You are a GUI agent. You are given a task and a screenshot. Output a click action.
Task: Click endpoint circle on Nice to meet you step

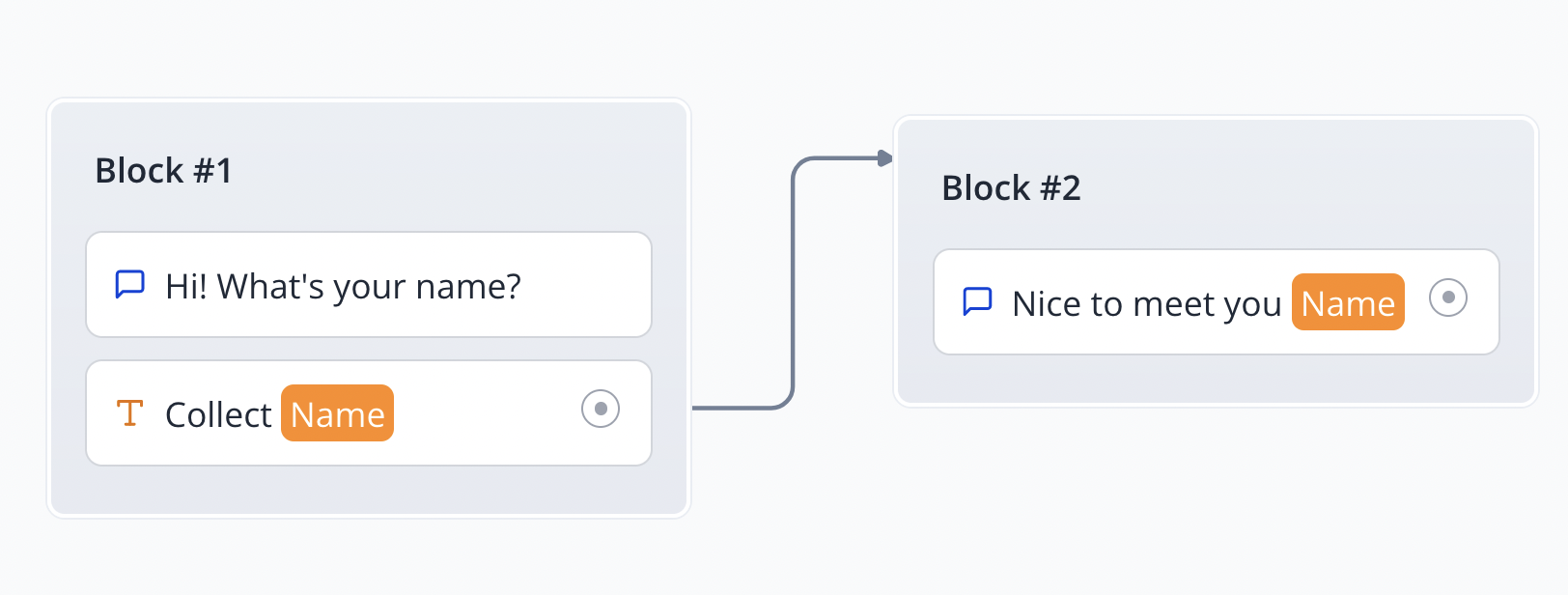[x=1447, y=297]
